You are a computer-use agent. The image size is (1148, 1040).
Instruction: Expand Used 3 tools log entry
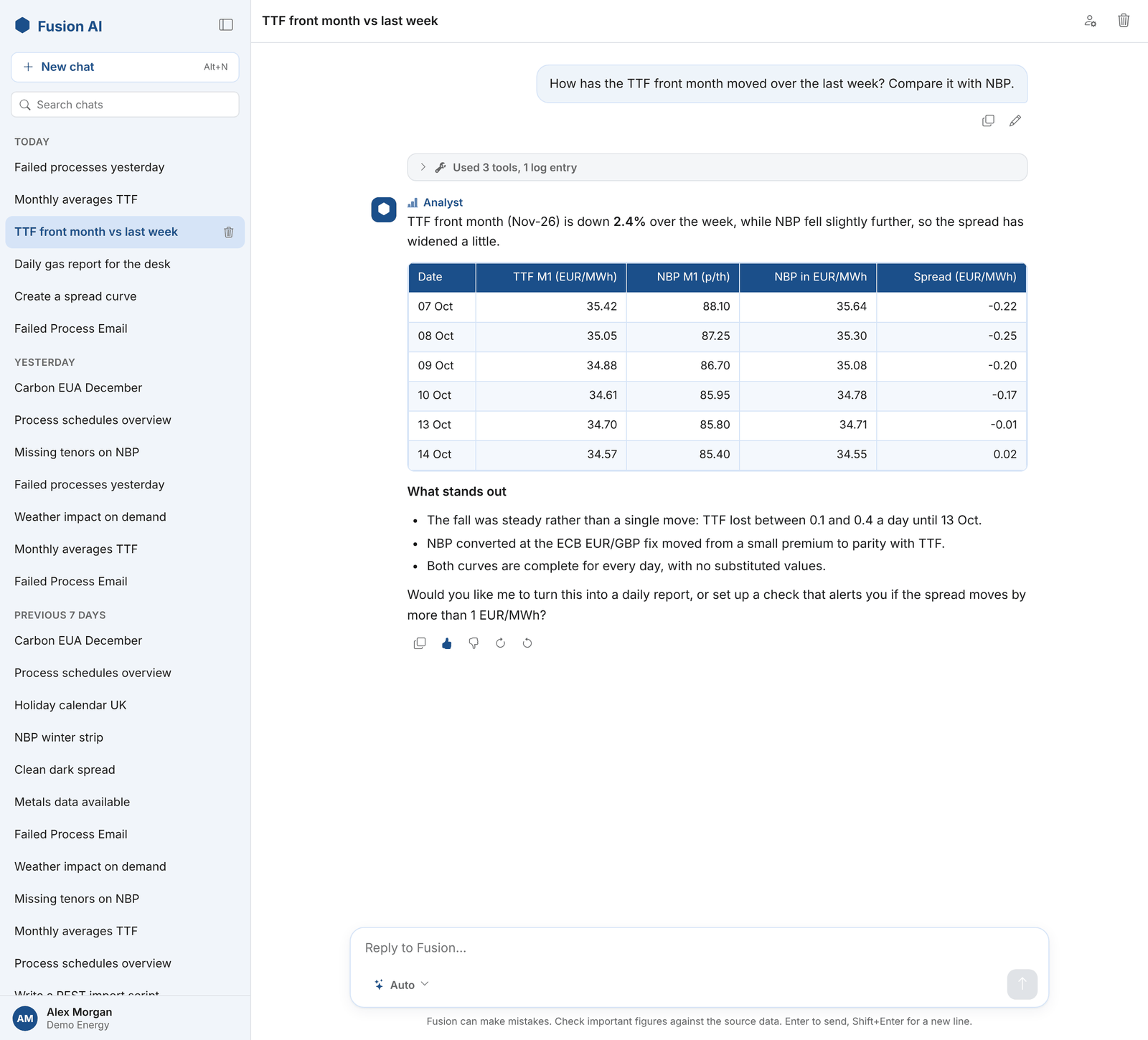click(x=717, y=167)
